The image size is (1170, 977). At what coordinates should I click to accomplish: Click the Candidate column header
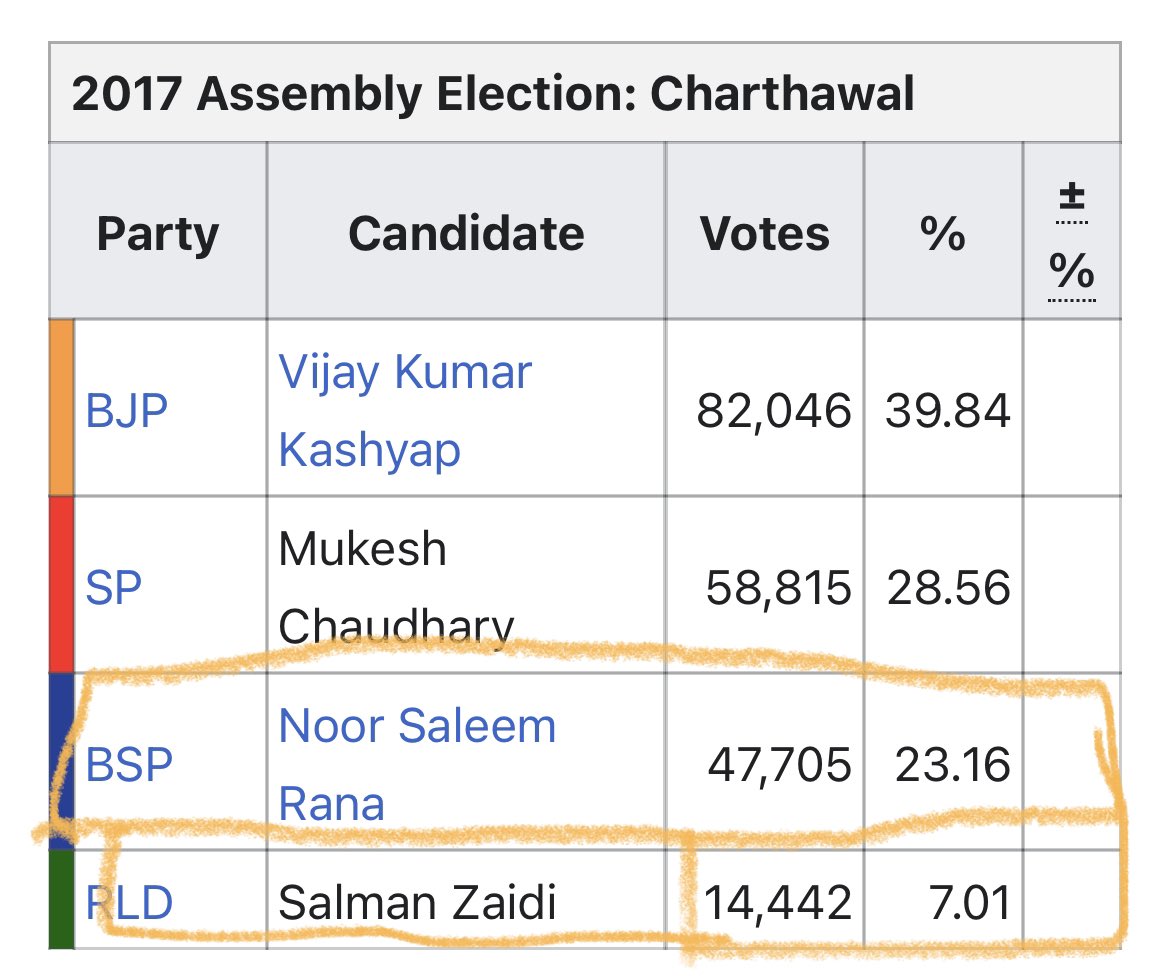click(x=466, y=233)
